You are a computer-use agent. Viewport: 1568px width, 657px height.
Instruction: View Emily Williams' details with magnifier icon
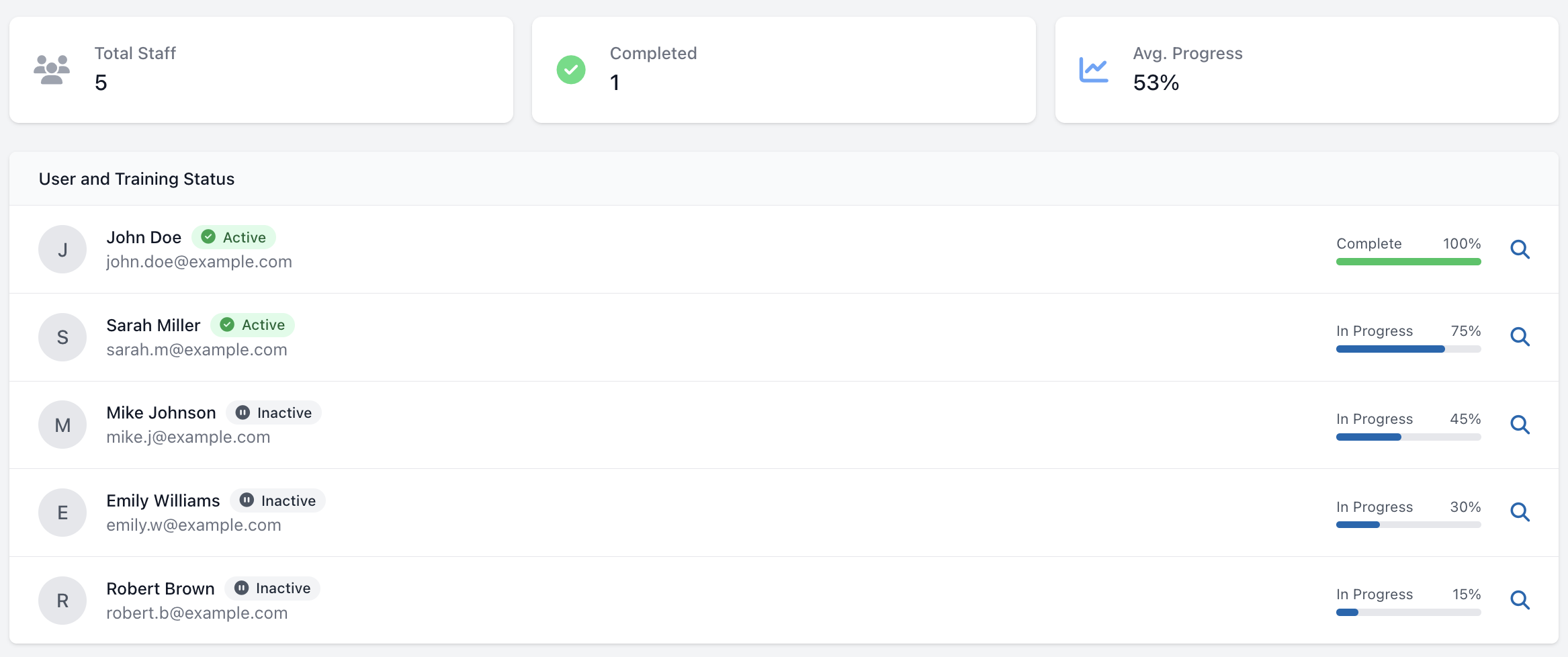pyautogui.click(x=1520, y=512)
